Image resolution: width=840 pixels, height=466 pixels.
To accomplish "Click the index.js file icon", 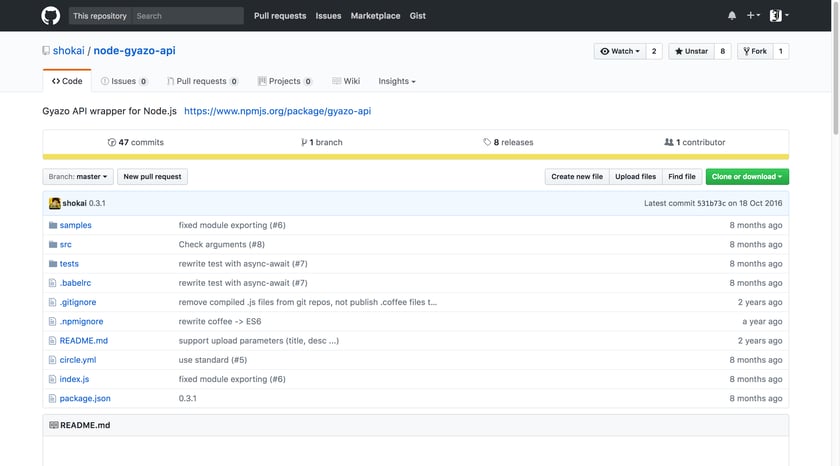I will (x=52, y=379).
